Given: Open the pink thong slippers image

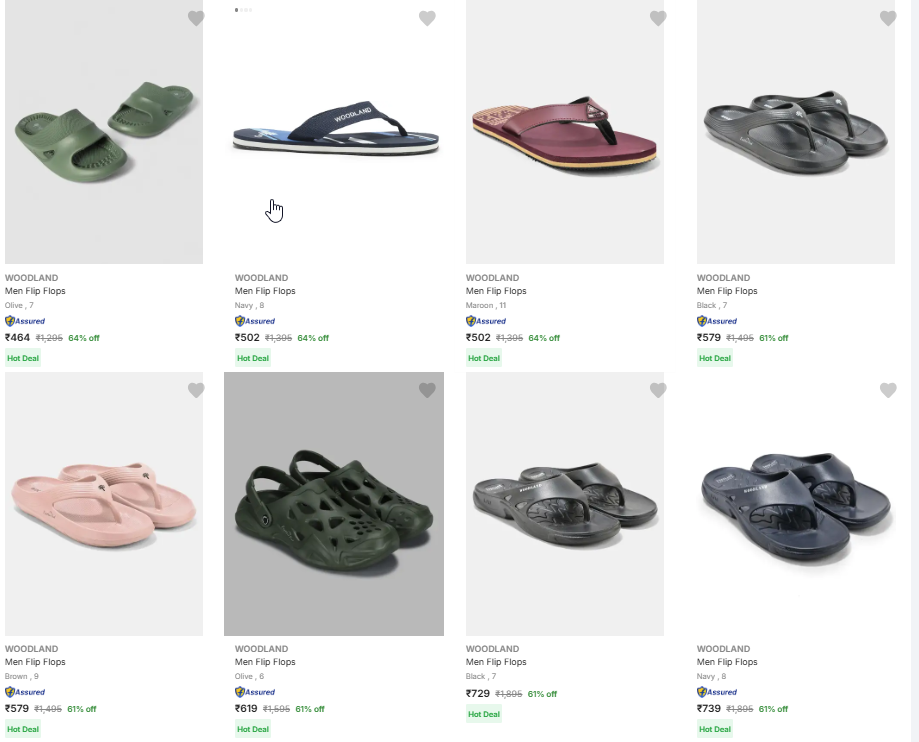Looking at the screenshot, I should coord(104,503).
